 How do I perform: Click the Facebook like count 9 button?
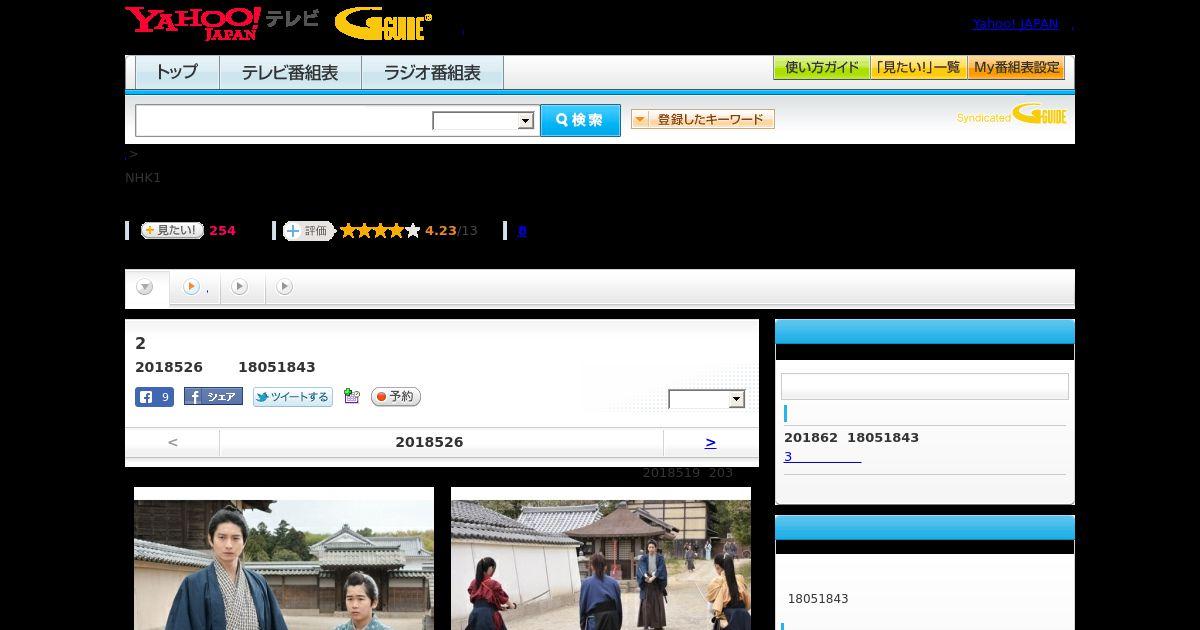coord(154,397)
